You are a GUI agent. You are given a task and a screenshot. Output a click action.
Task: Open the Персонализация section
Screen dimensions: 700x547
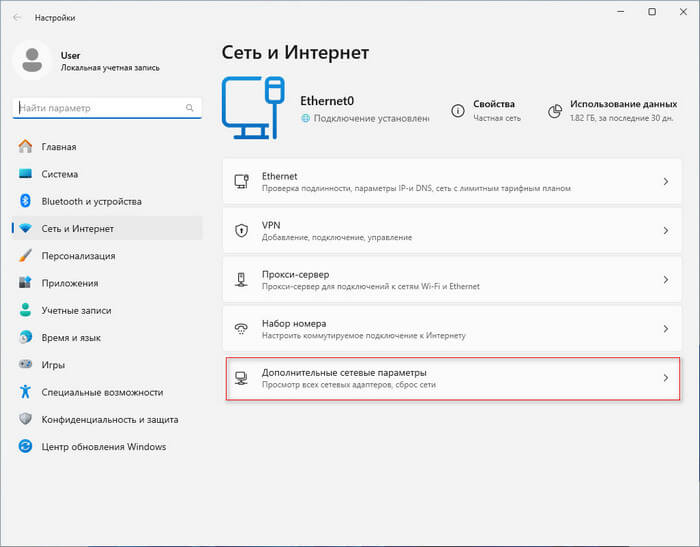[78, 256]
